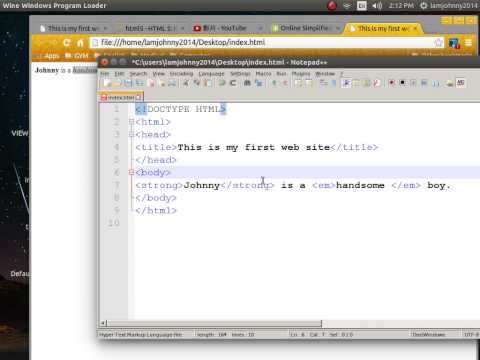Screen dimensions: 480x360
Task: Open the Language menu
Action: coord(211,74)
